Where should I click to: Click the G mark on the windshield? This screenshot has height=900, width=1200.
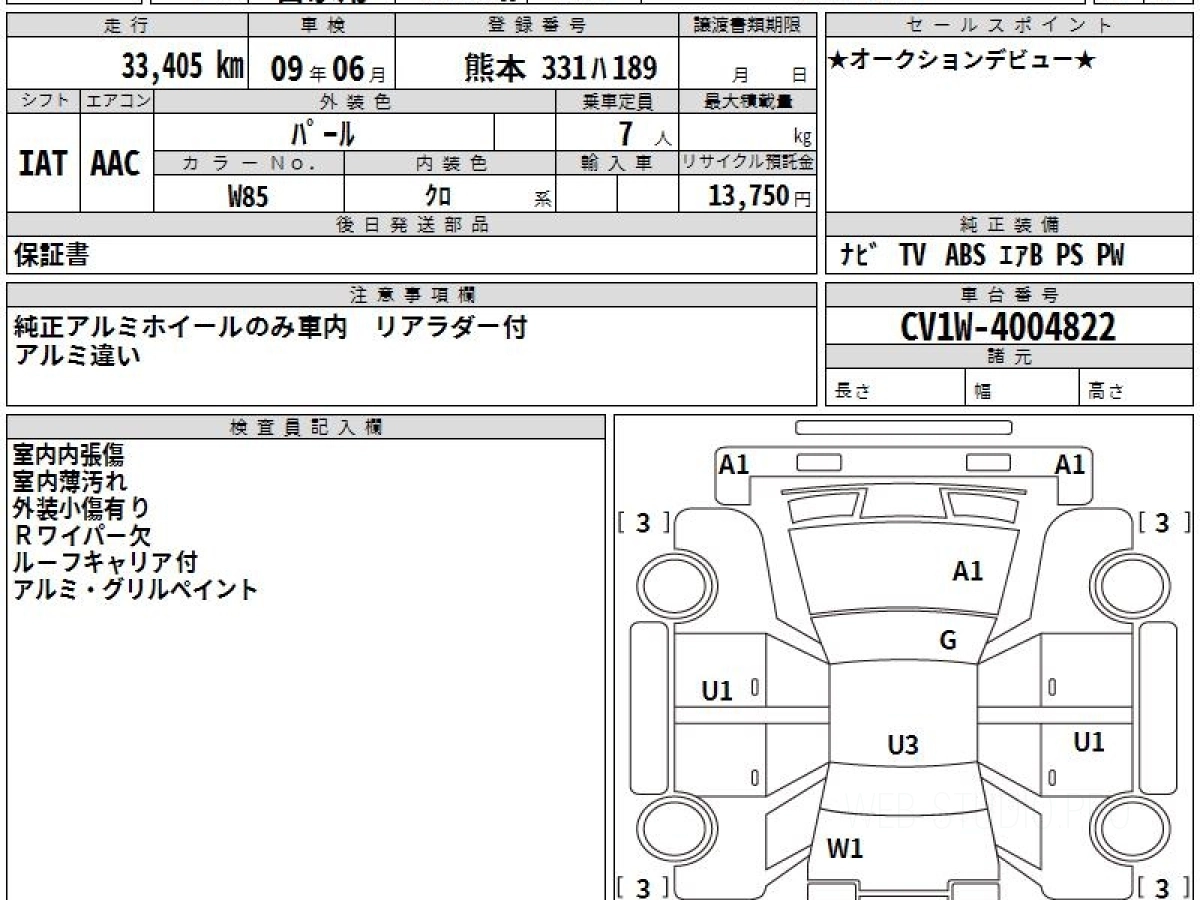pos(948,641)
